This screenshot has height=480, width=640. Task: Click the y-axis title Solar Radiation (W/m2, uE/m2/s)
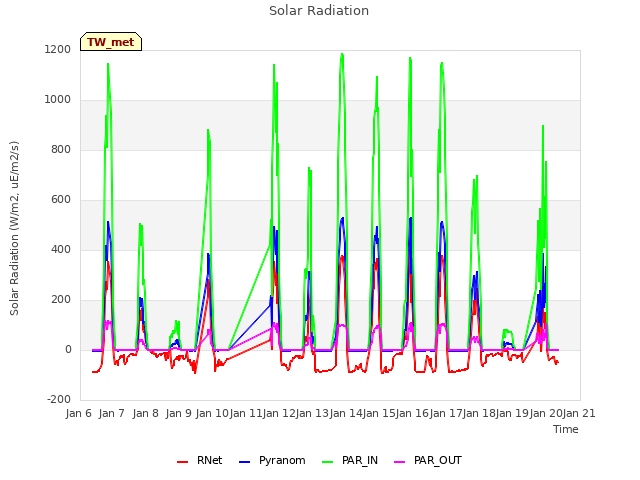14,228
